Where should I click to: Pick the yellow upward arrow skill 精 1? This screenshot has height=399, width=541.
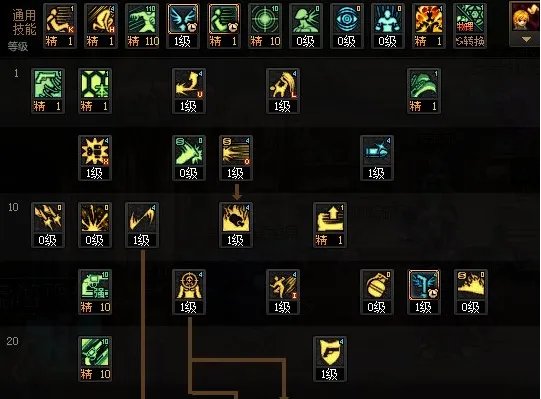(330, 225)
